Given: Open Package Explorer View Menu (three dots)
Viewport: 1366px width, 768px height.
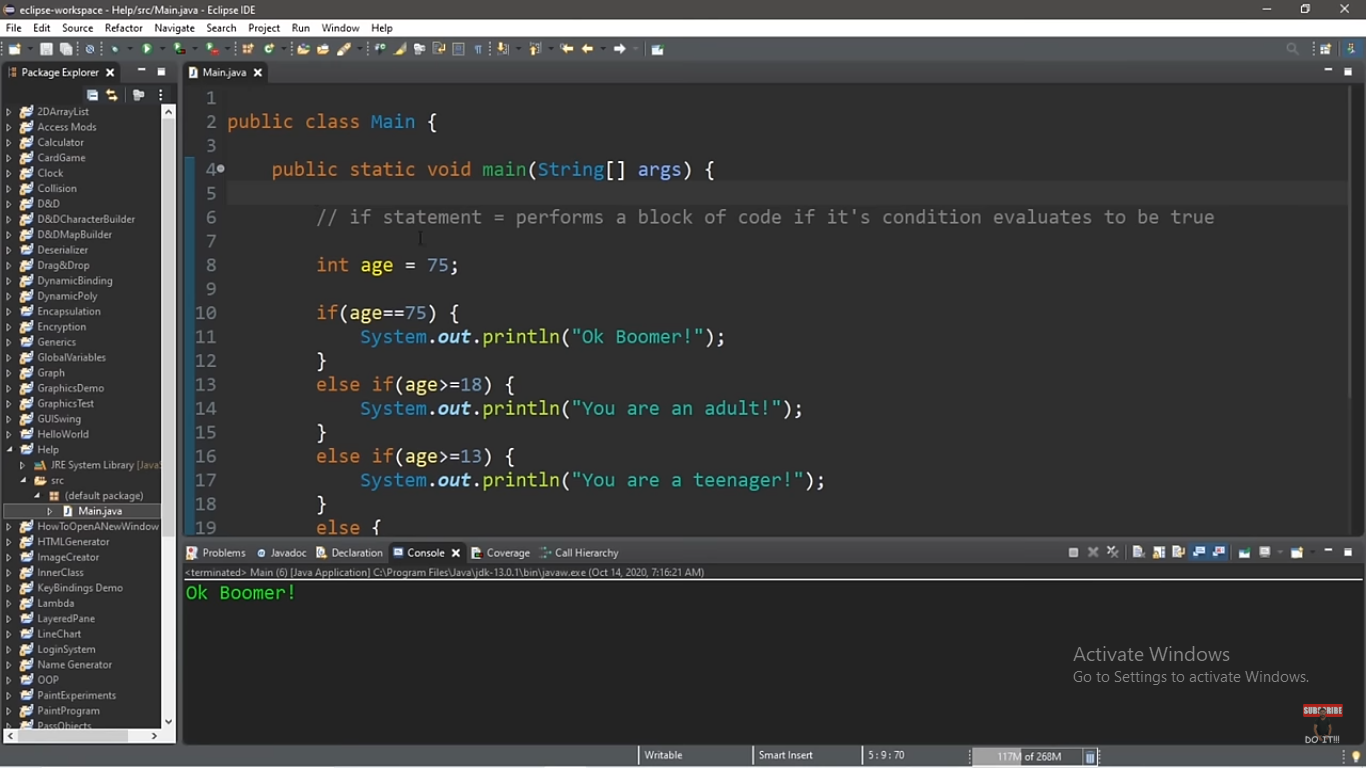Looking at the screenshot, I should (x=160, y=95).
